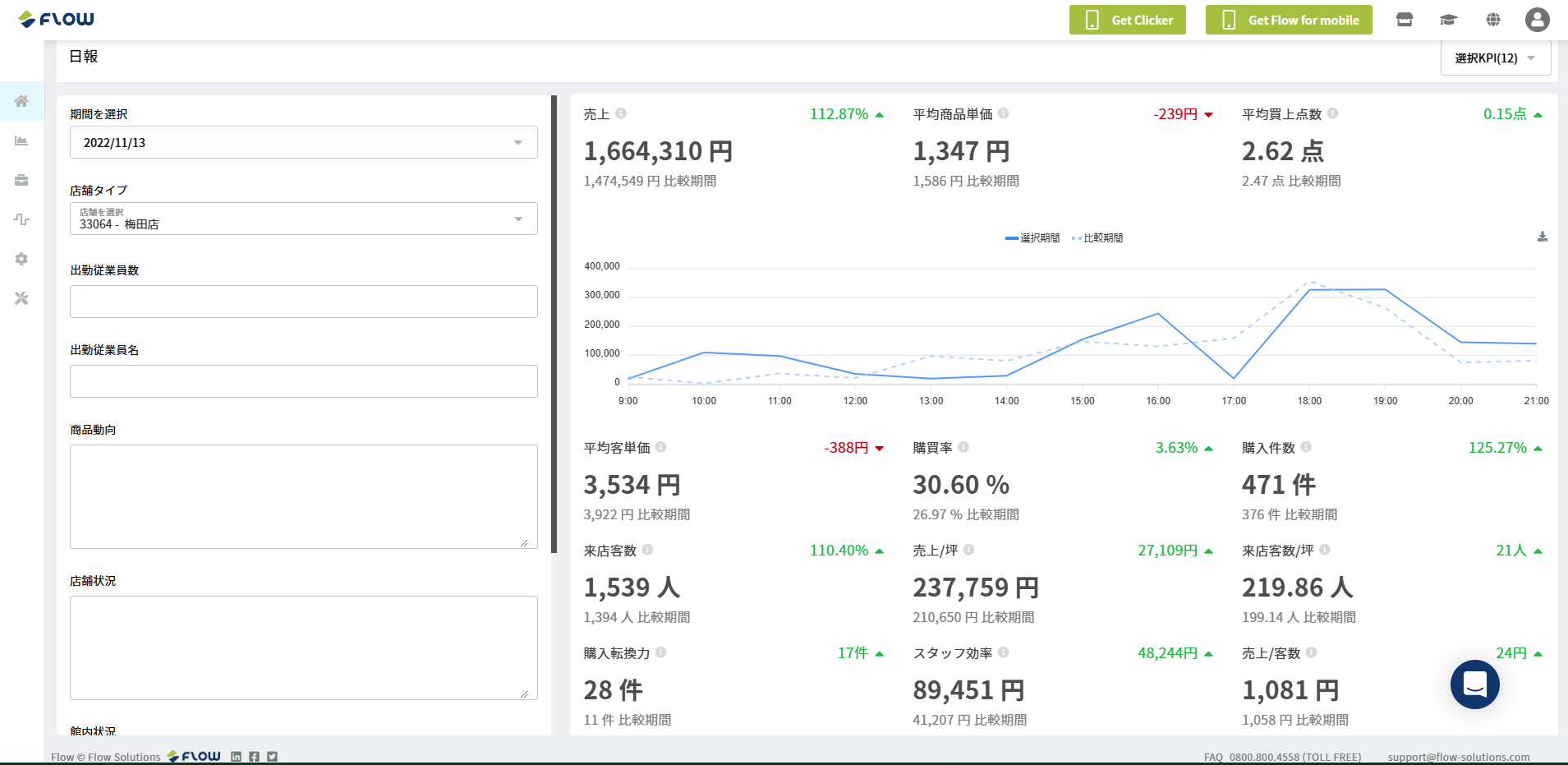Click the Get Flow for mobile button
Screen dimensions: 1568x765
click(1289, 20)
